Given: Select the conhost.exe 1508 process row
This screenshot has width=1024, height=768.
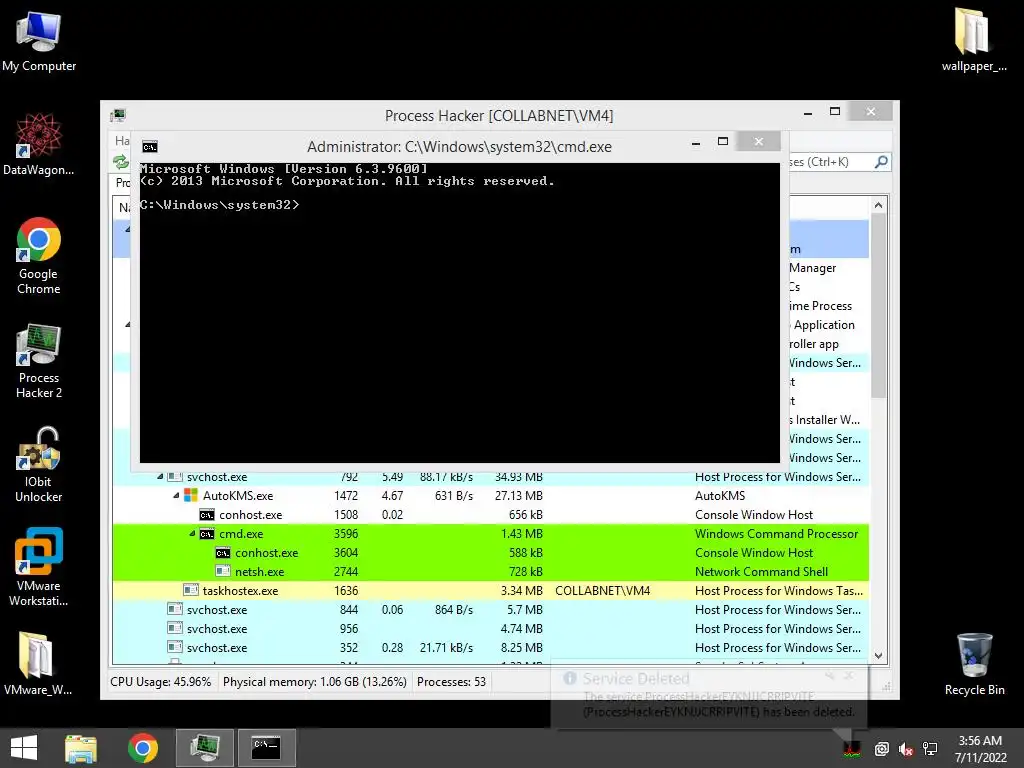Looking at the screenshot, I should tap(490, 515).
